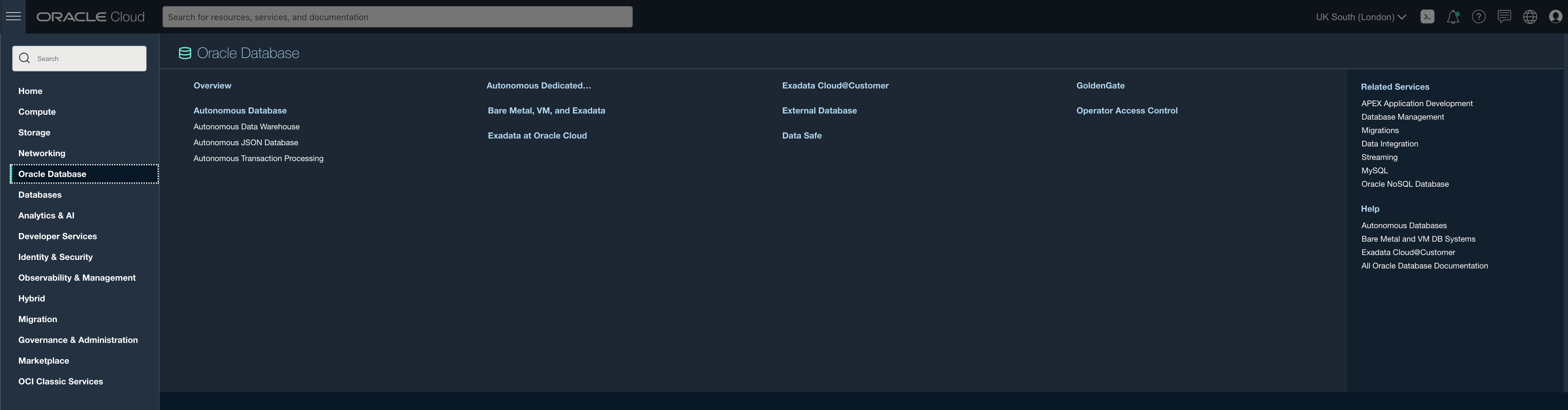Viewport: 1568px width, 410px height.
Task: Go to Bare Metal, VM, and Exadata
Action: click(x=546, y=111)
